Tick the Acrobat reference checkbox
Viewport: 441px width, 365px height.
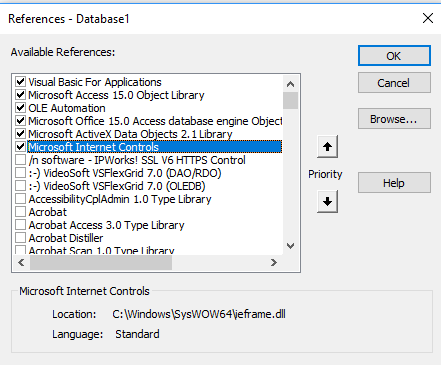coord(21,212)
